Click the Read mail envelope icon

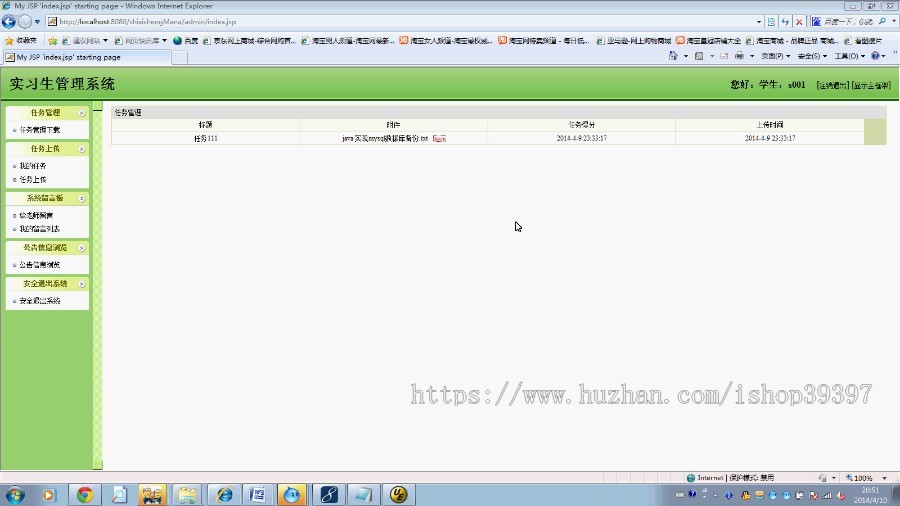point(724,56)
